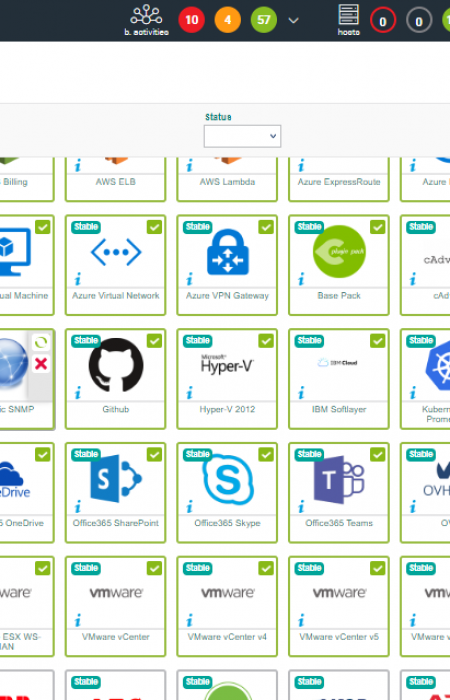450x700 pixels.
Task: Toggle the Base Pack checkmark
Action: pos(378,227)
